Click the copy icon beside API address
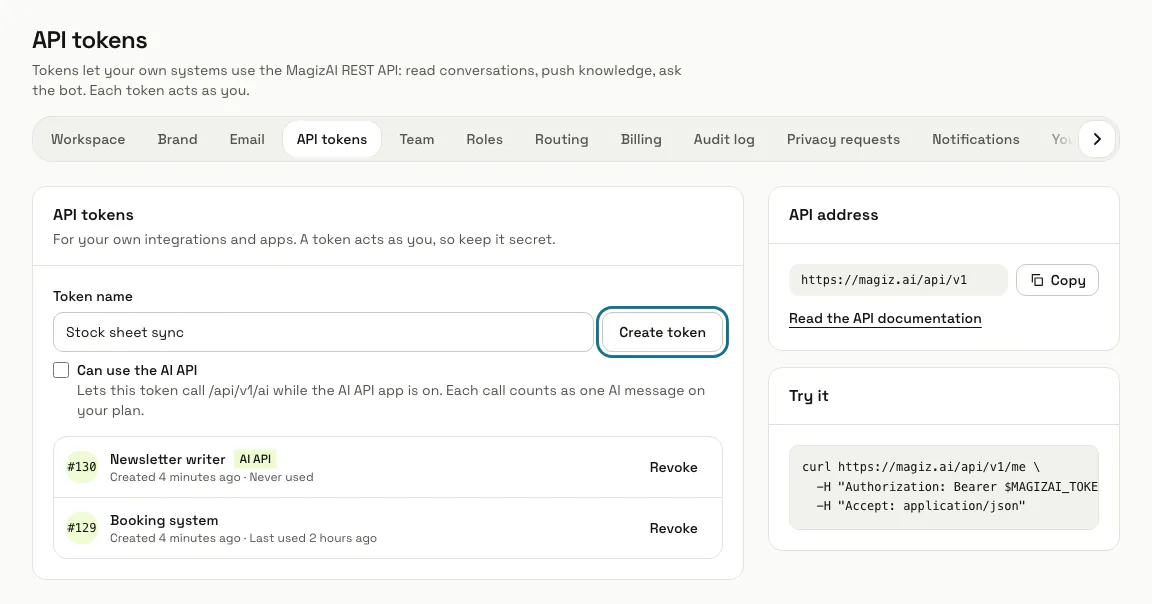Viewport: 1152px width, 604px height. click(x=1037, y=280)
